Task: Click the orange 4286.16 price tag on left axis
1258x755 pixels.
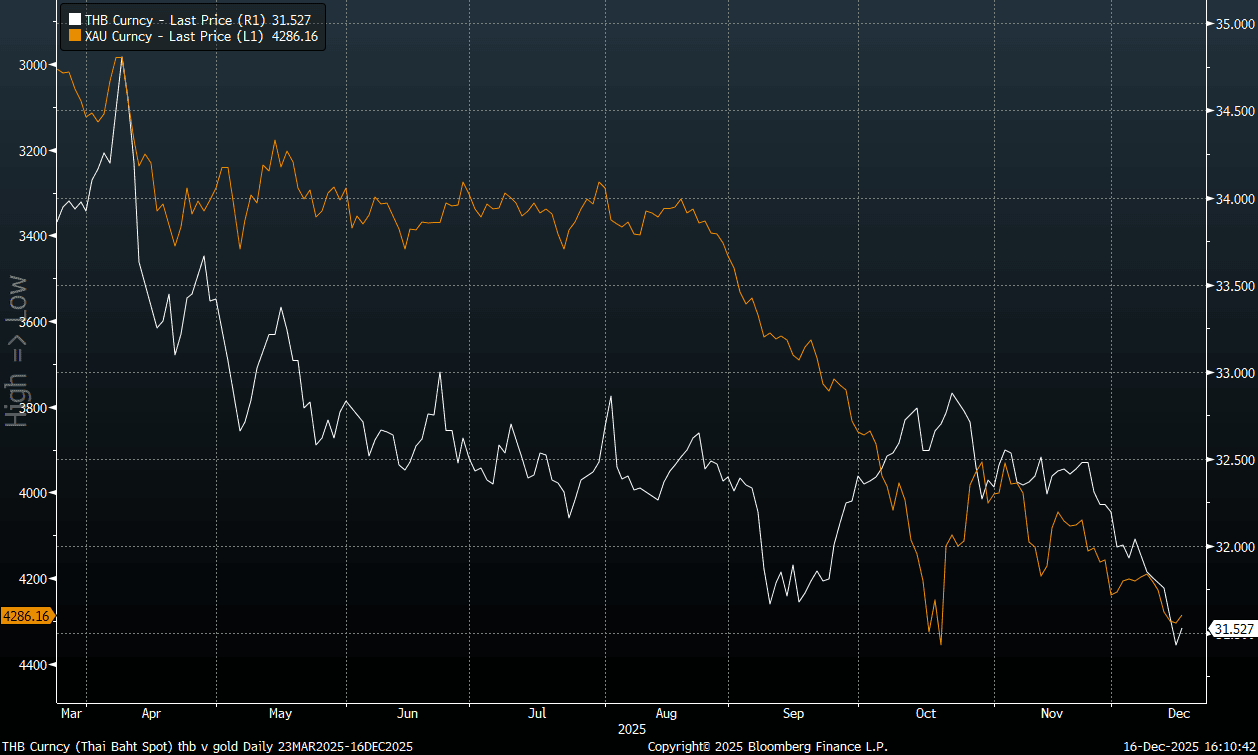Action: [27, 617]
